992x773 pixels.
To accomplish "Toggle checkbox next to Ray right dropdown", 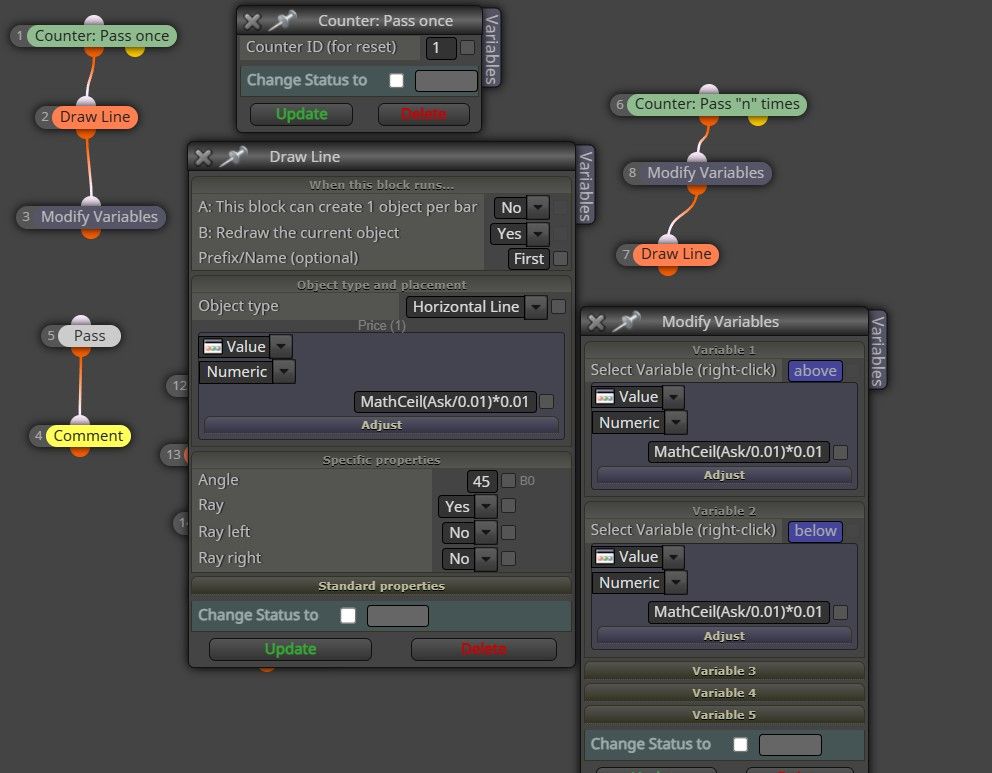I will (508, 559).
